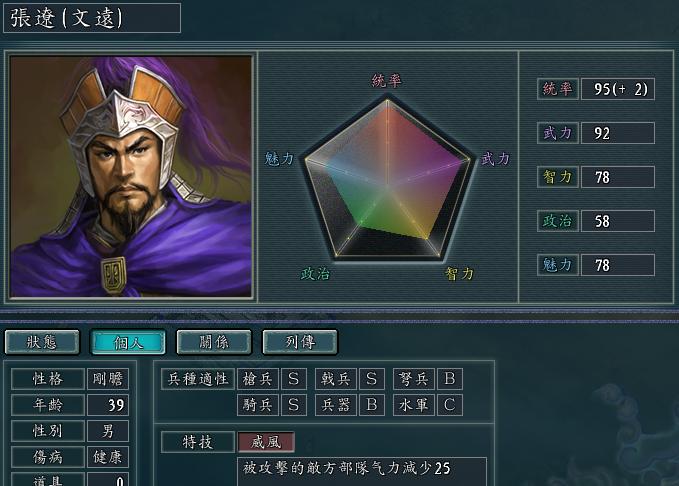Select the 魅力 stat label
This screenshot has height=486, width=679.
click(558, 265)
